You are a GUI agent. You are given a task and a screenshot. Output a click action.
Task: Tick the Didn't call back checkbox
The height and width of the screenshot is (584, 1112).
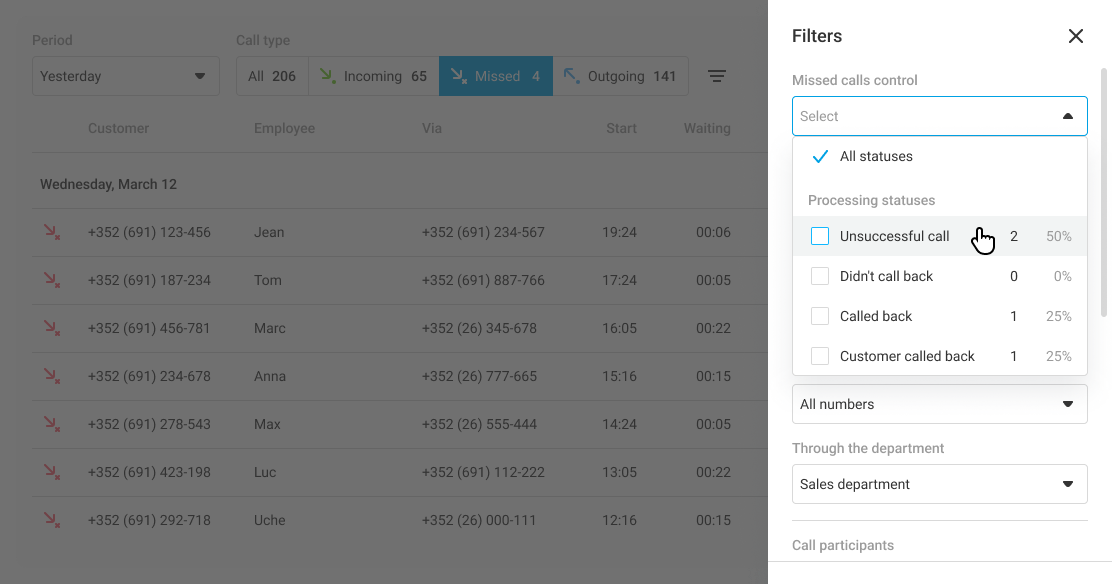[820, 276]
